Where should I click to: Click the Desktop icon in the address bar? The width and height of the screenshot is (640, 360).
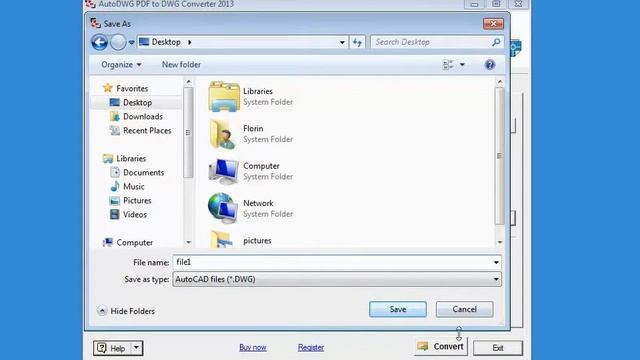click(x=144, y=42)
